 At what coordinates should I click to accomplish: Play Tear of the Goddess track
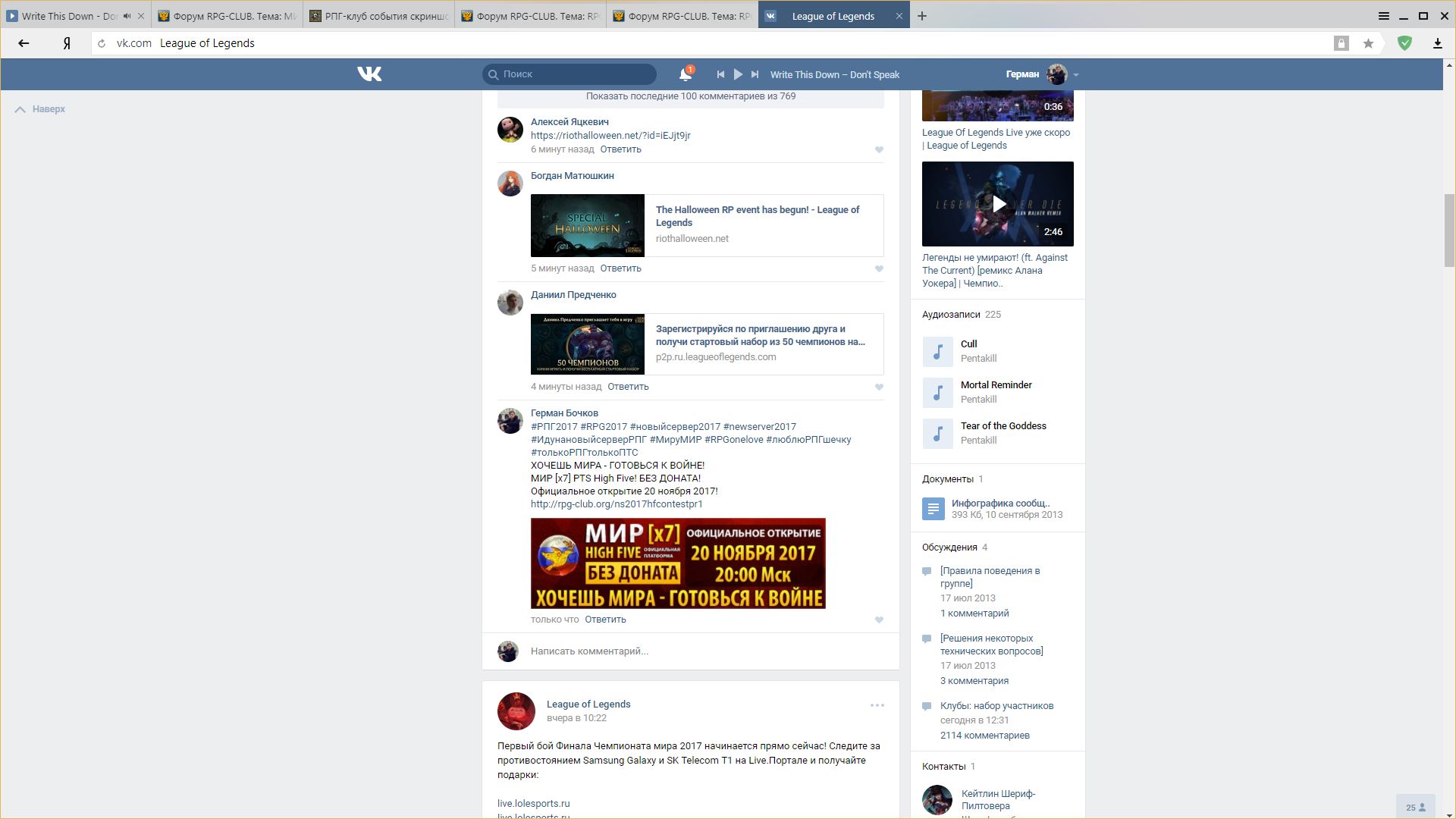pyautogui.click(x=938, y=434)
